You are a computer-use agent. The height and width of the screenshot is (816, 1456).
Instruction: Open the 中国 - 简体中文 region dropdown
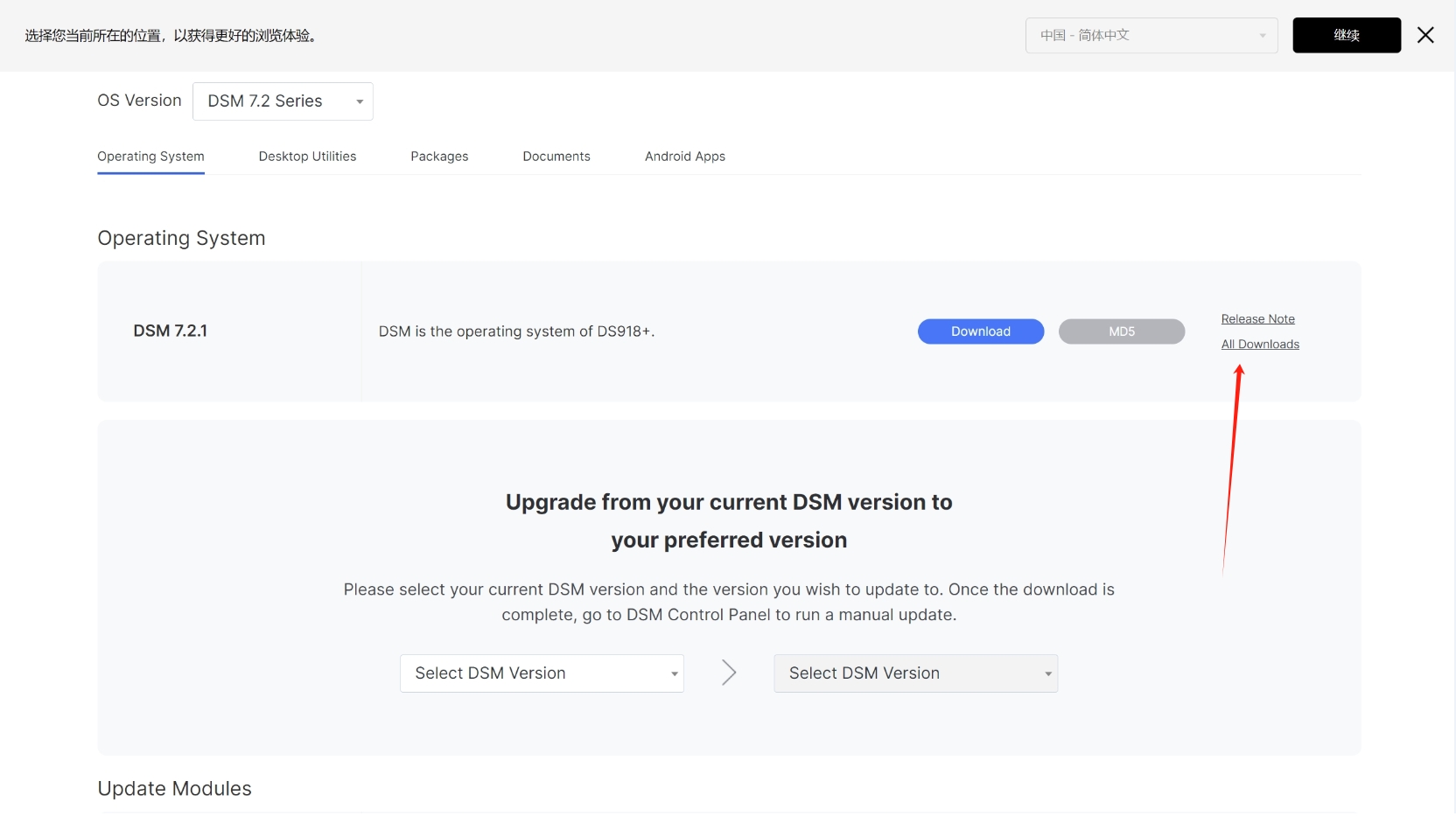[1151, 35]
